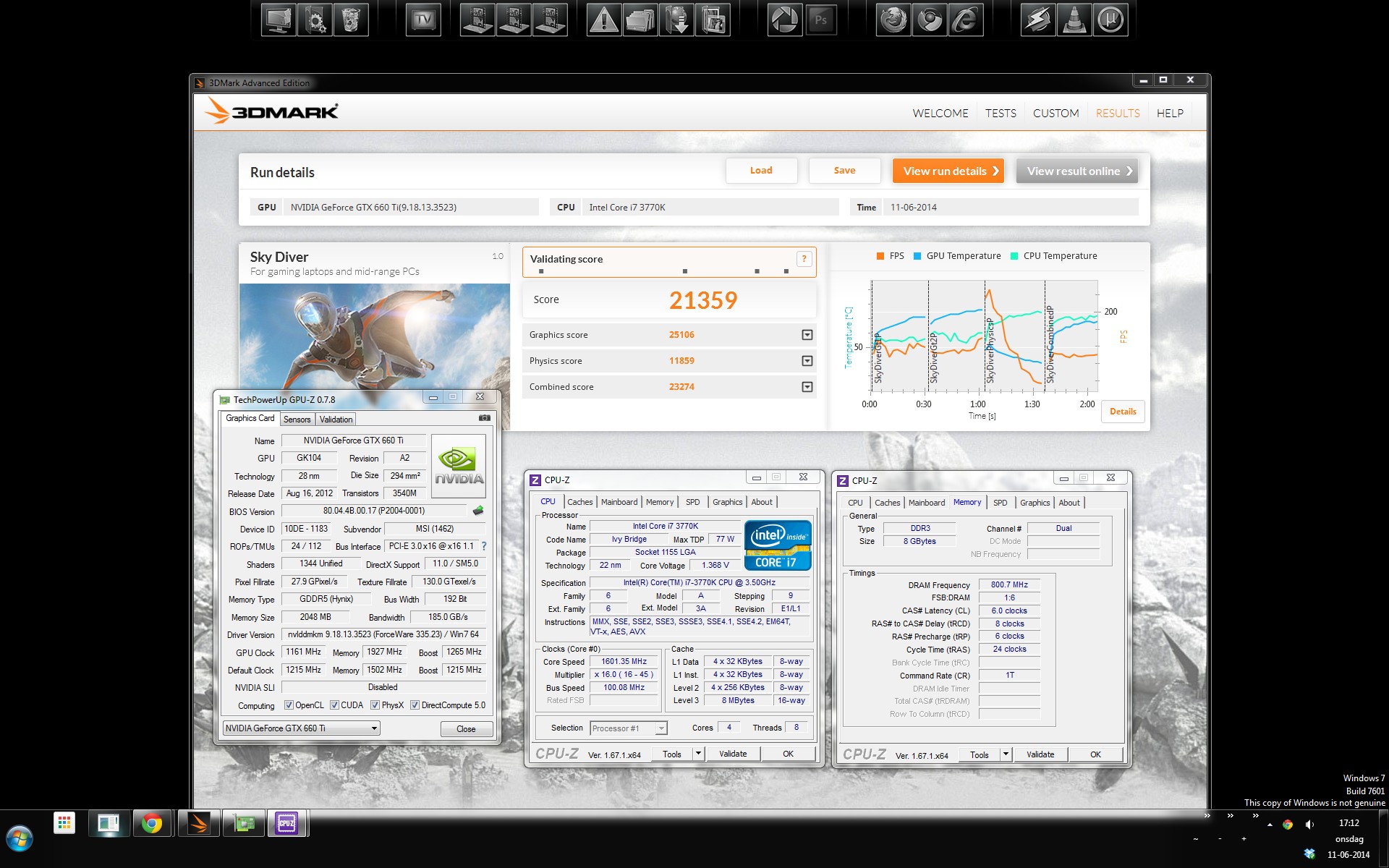Click the CPU-Z taskbar icon
Viewport: 1389px width, 868px height.
[286, 823]
